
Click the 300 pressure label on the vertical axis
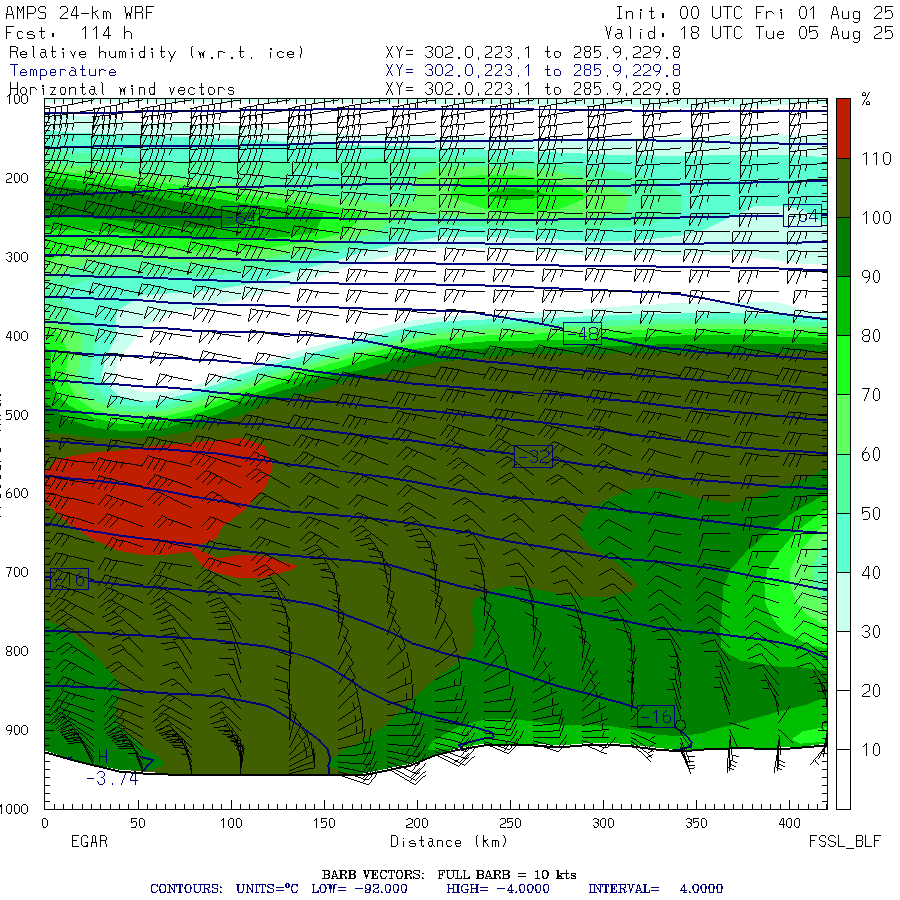(17, 257)
